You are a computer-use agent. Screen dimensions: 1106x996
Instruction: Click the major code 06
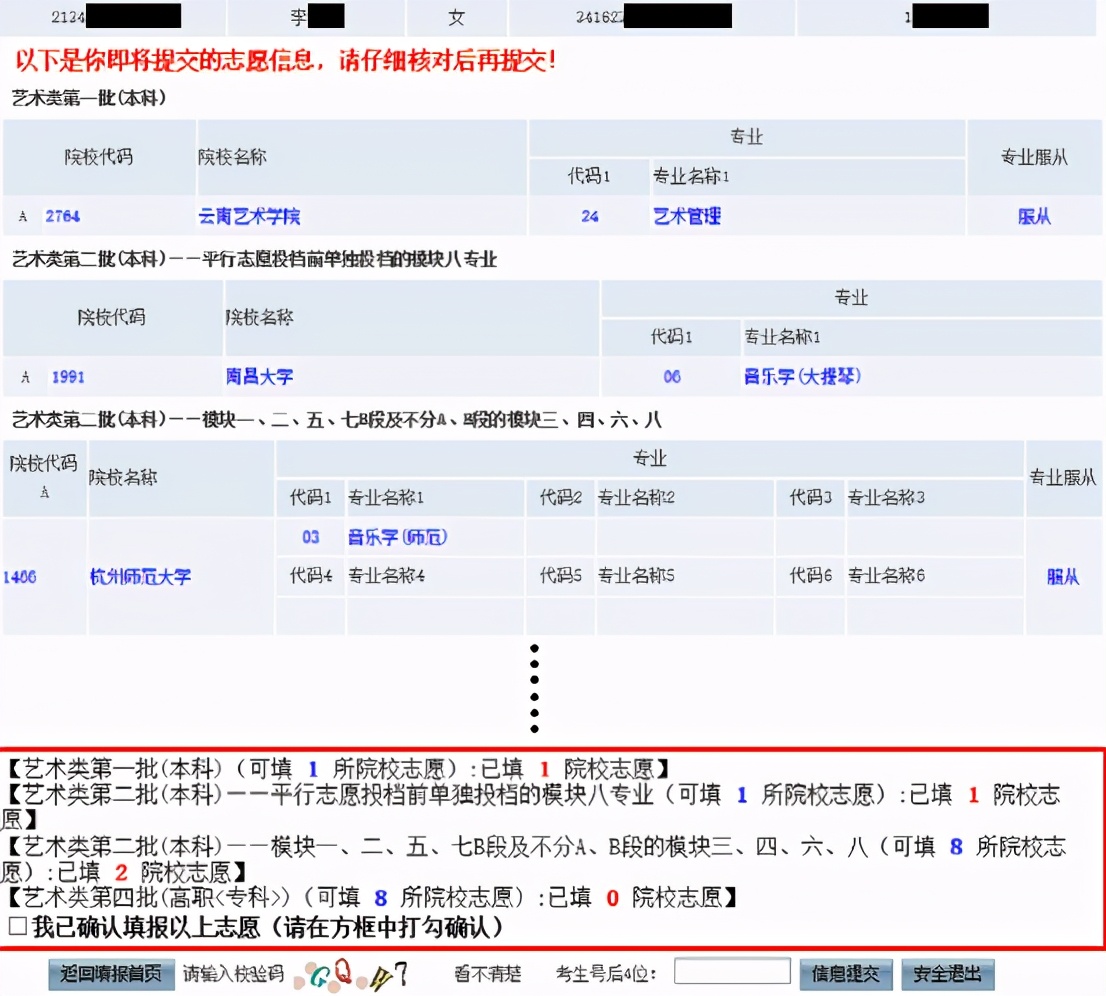point(671,377)
